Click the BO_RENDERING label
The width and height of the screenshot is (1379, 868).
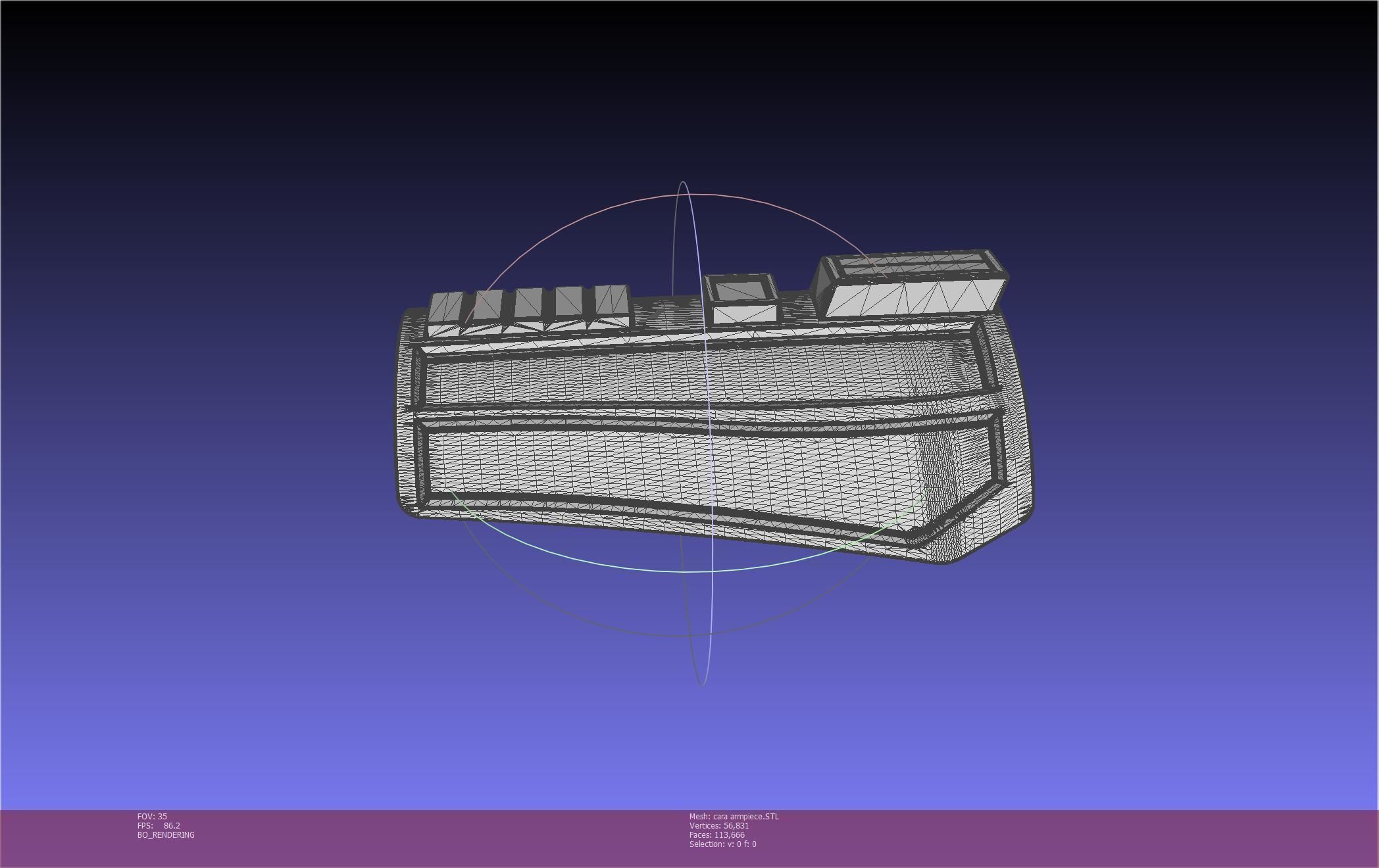point(166,834)
